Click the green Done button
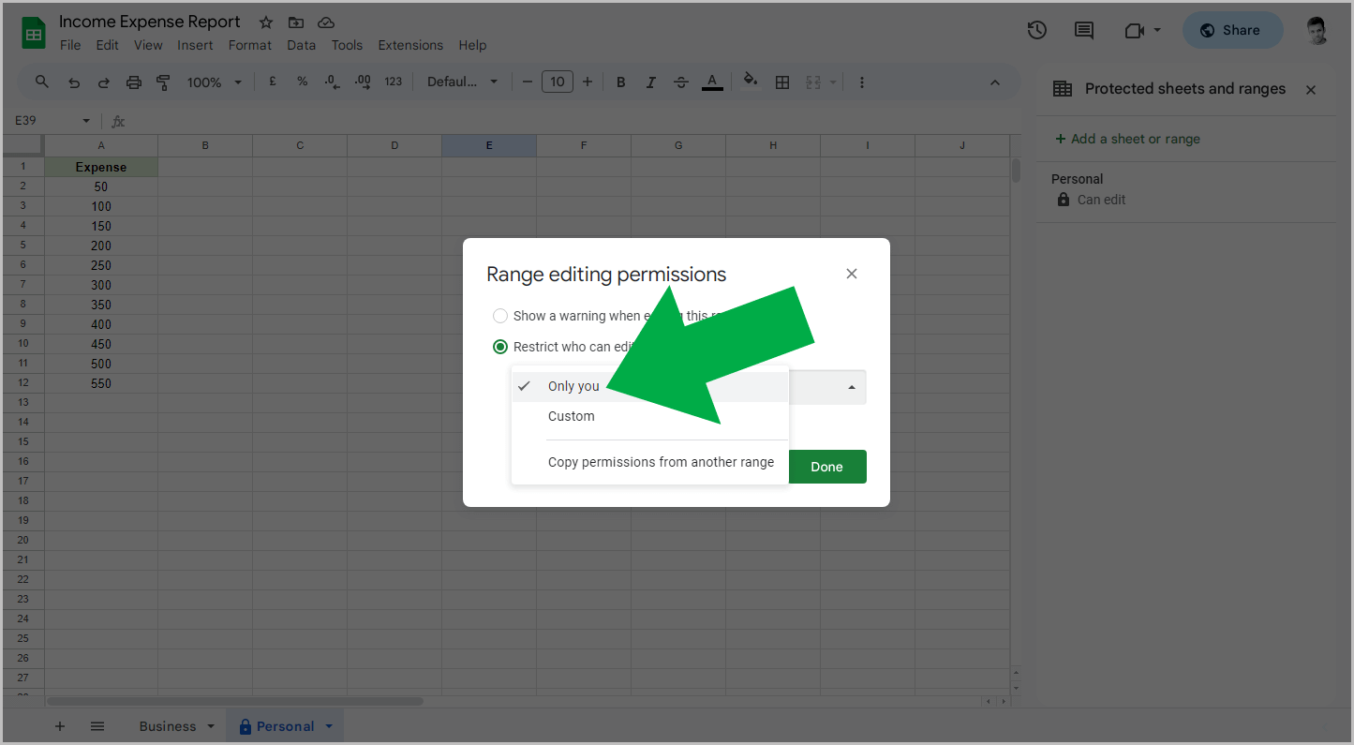Image resolution: width=1354 pixels, height=745 pixels. point(827,467)
